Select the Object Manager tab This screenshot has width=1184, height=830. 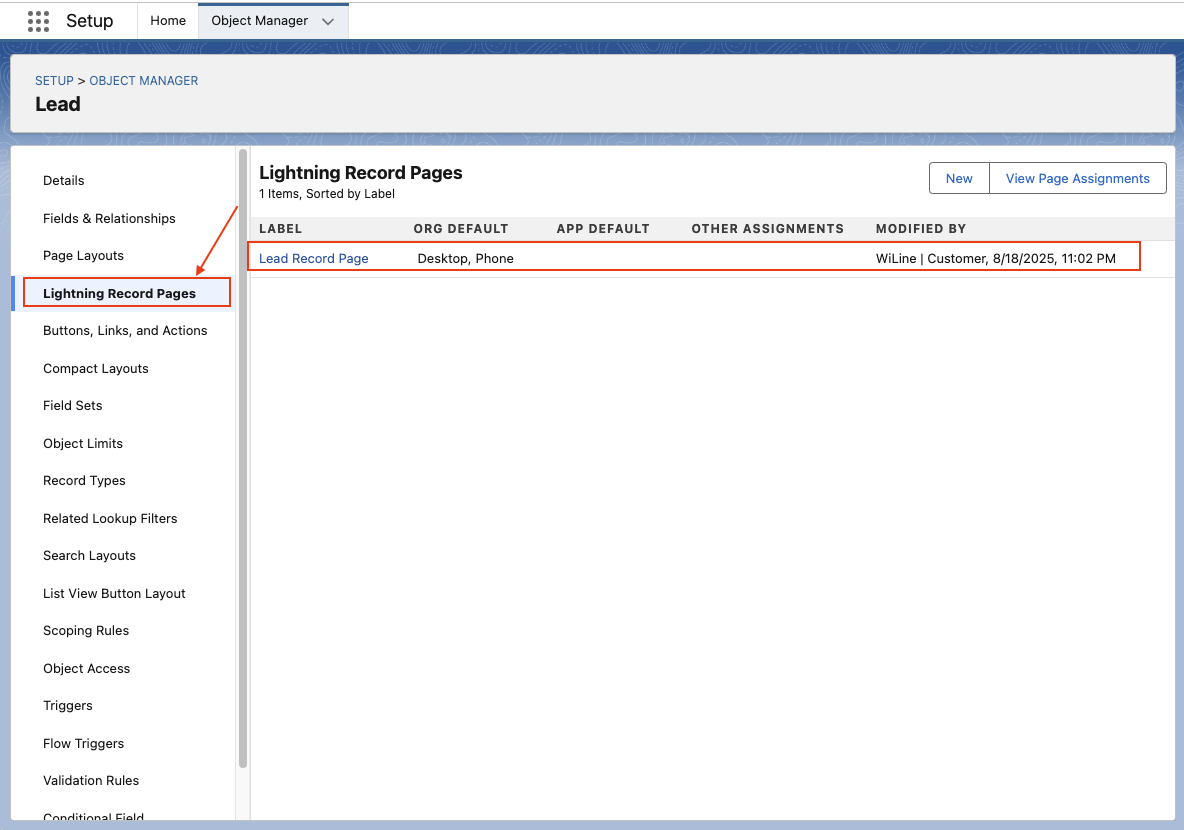point(259,21)
